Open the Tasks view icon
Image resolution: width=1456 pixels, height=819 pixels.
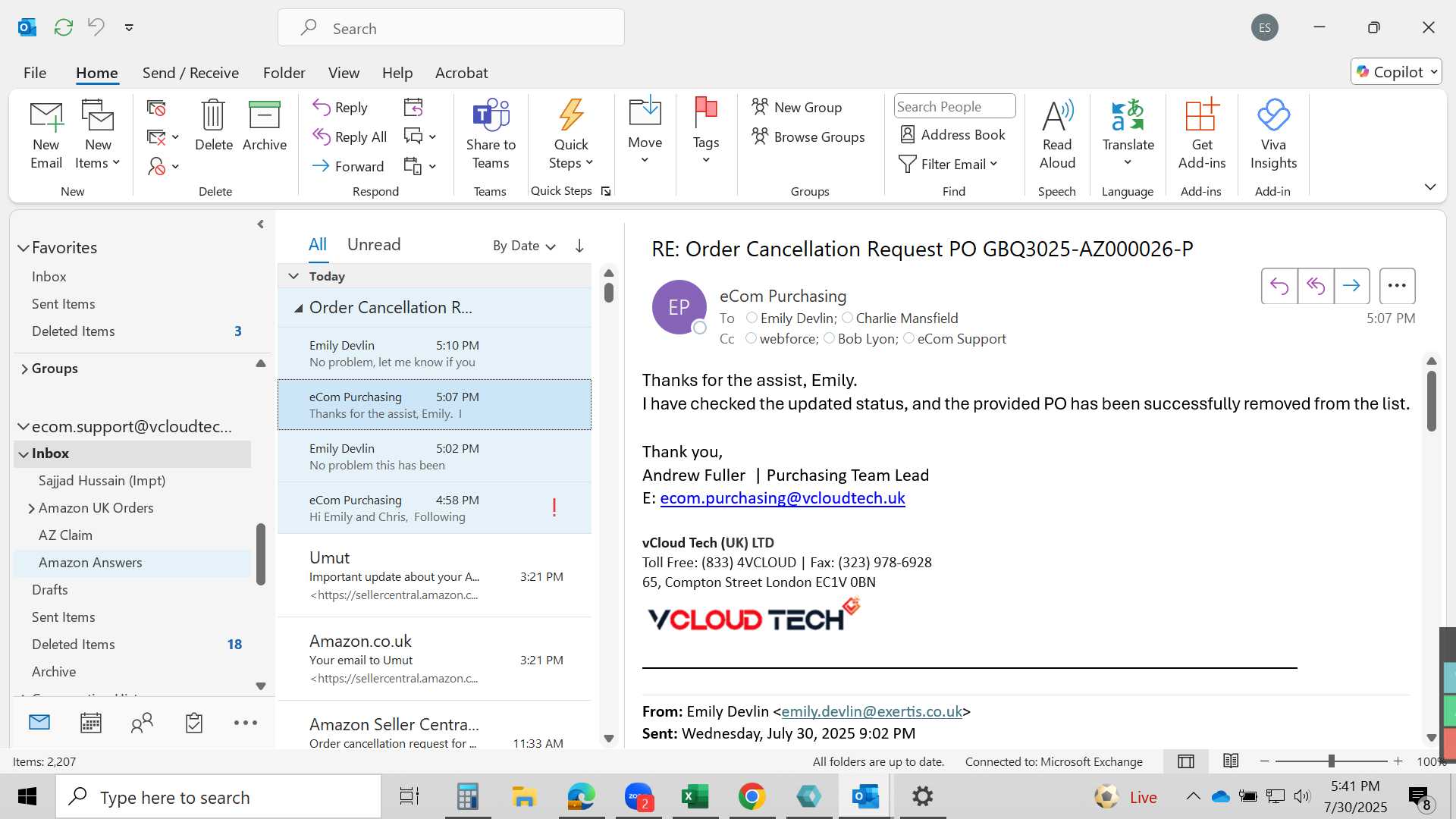(x=194, y=723)
